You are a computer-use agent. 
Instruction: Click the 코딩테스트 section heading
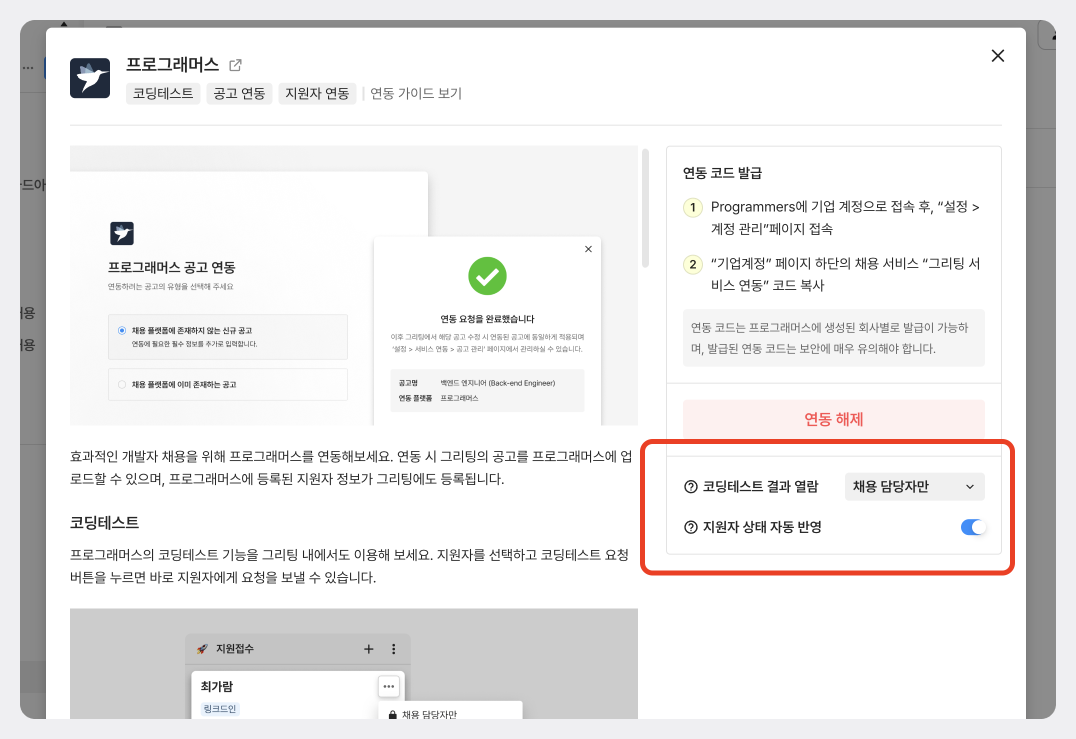point(104,523)
